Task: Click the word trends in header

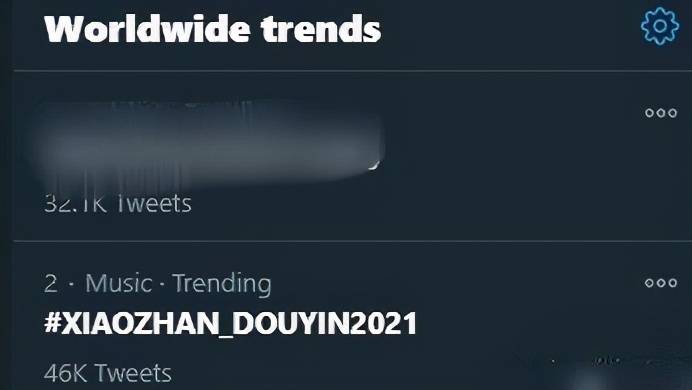Action: click(321, 29)
